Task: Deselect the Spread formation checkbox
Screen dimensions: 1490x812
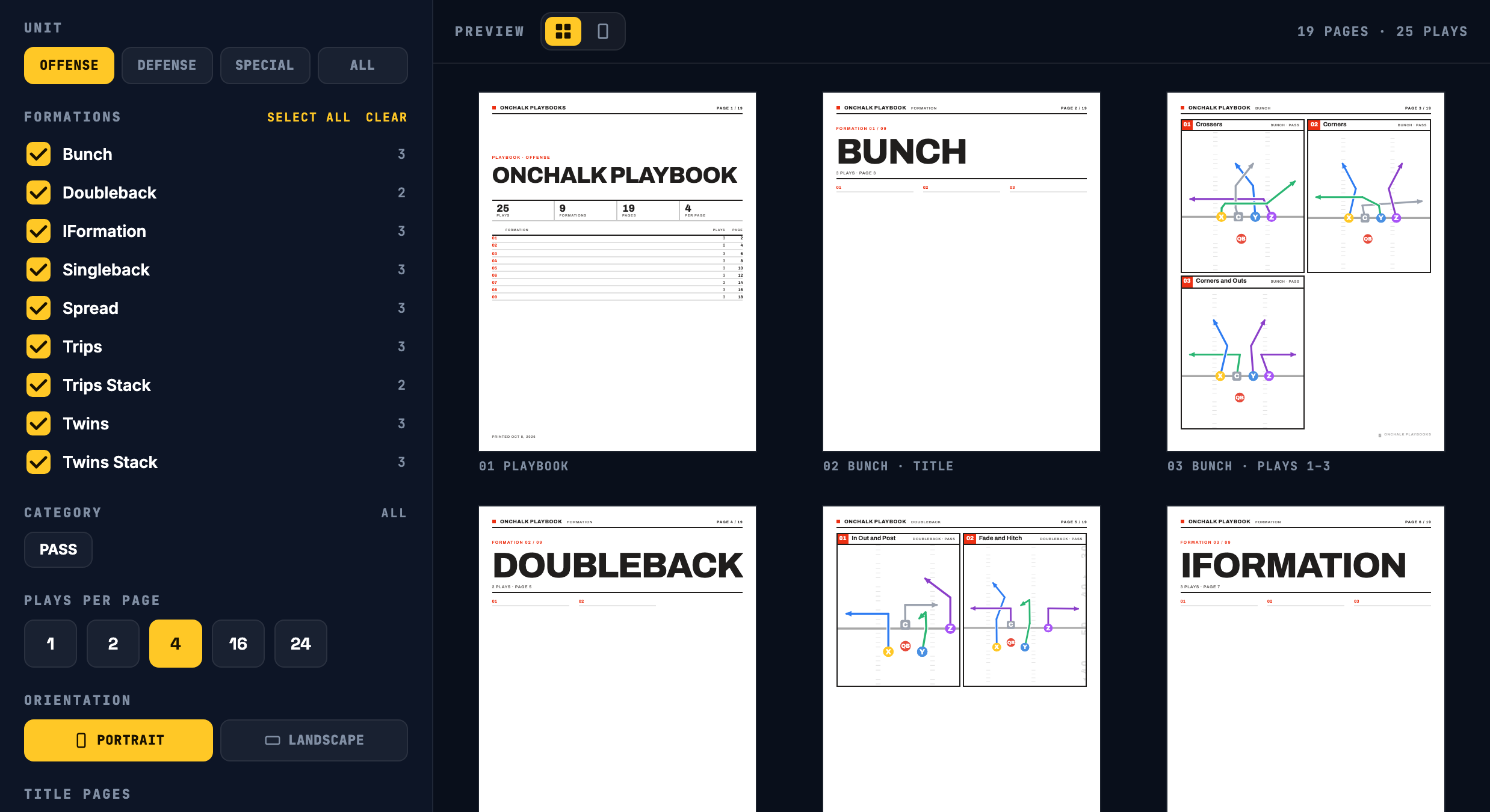Action: click(39, 308)
